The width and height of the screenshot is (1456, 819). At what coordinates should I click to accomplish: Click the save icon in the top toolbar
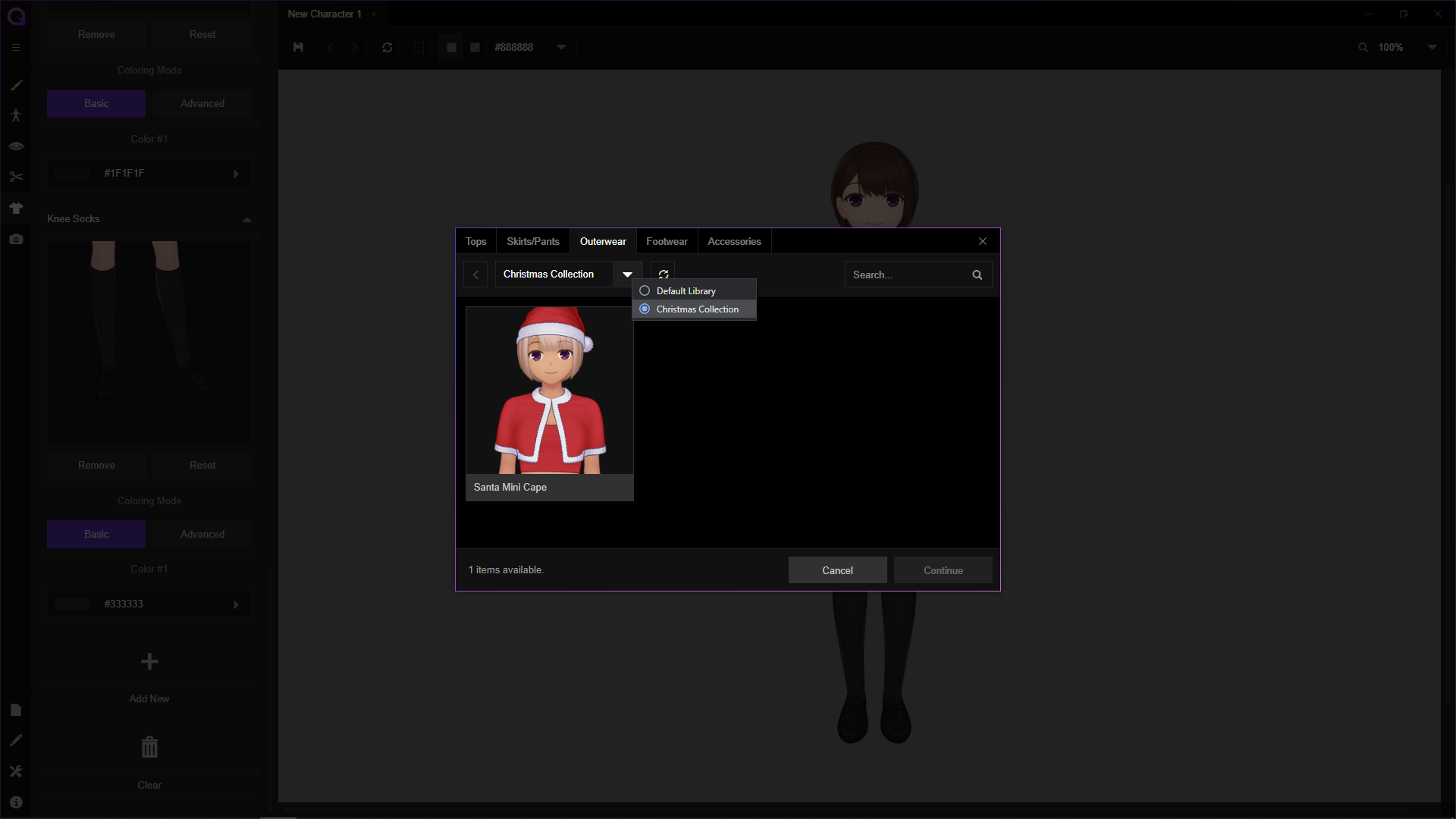coord(298,47)
